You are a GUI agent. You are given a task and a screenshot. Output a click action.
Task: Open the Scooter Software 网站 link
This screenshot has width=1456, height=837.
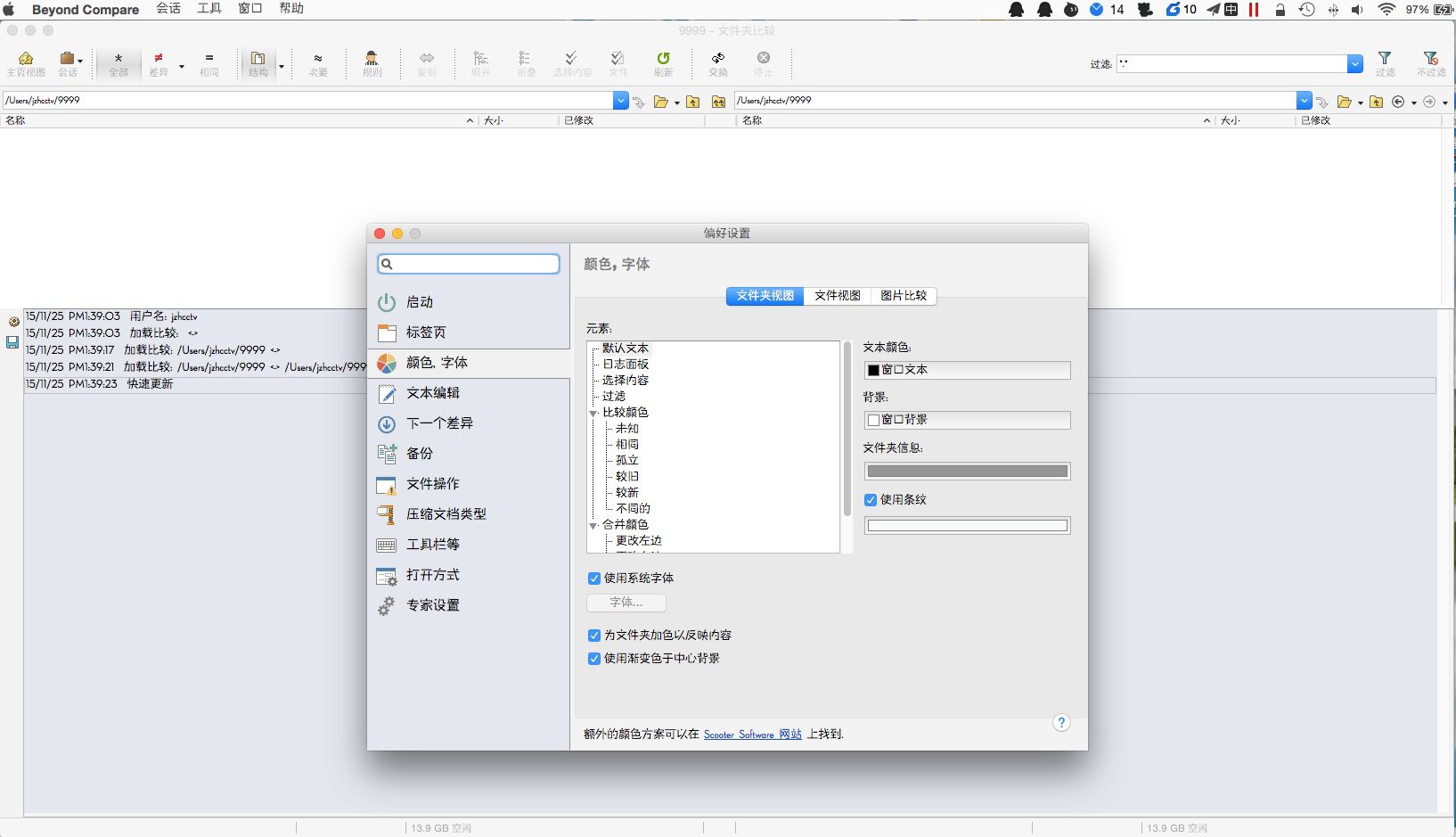(752, 734)
